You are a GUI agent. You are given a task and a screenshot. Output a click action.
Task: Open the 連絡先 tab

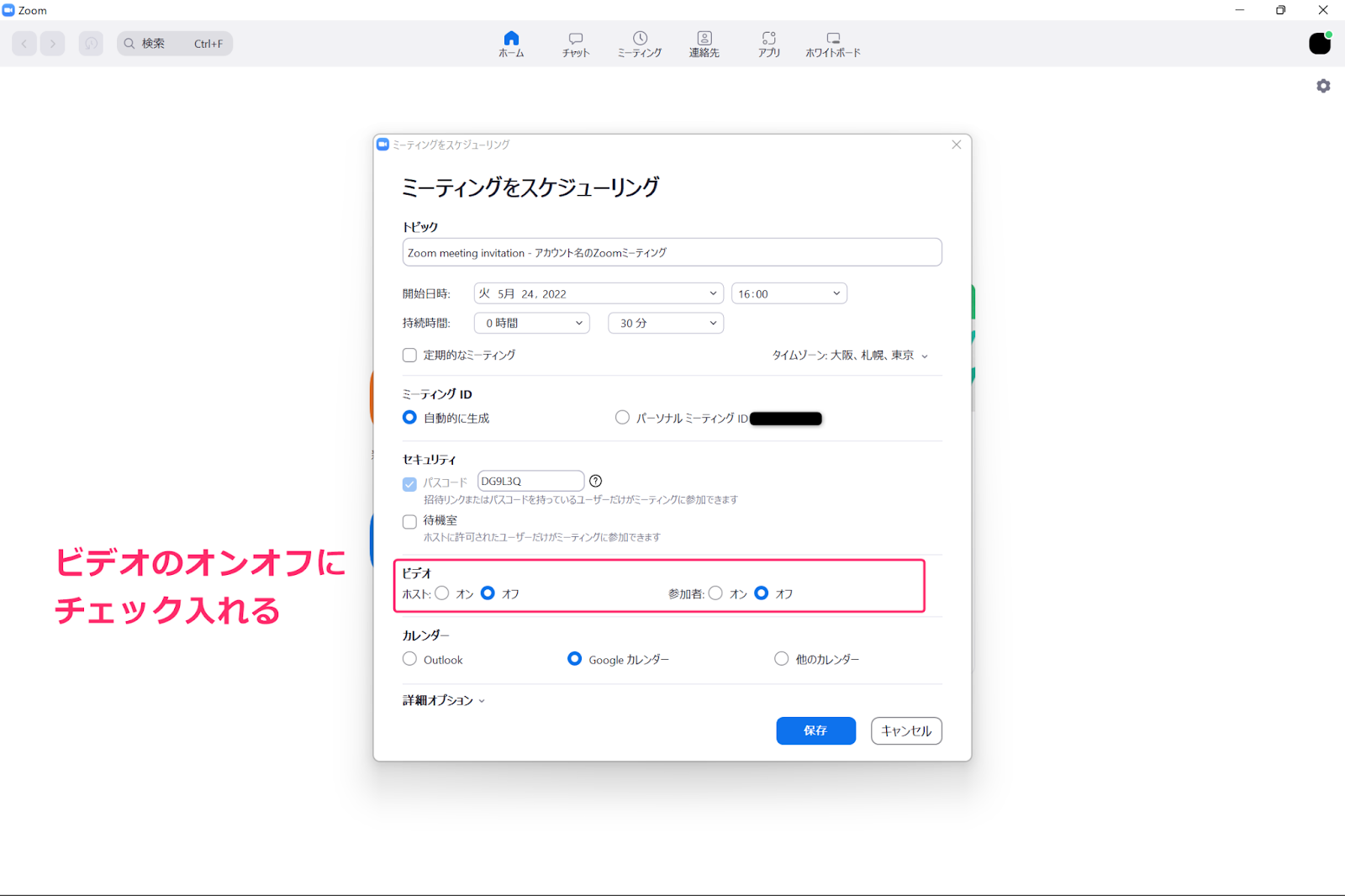pos(704,44)
